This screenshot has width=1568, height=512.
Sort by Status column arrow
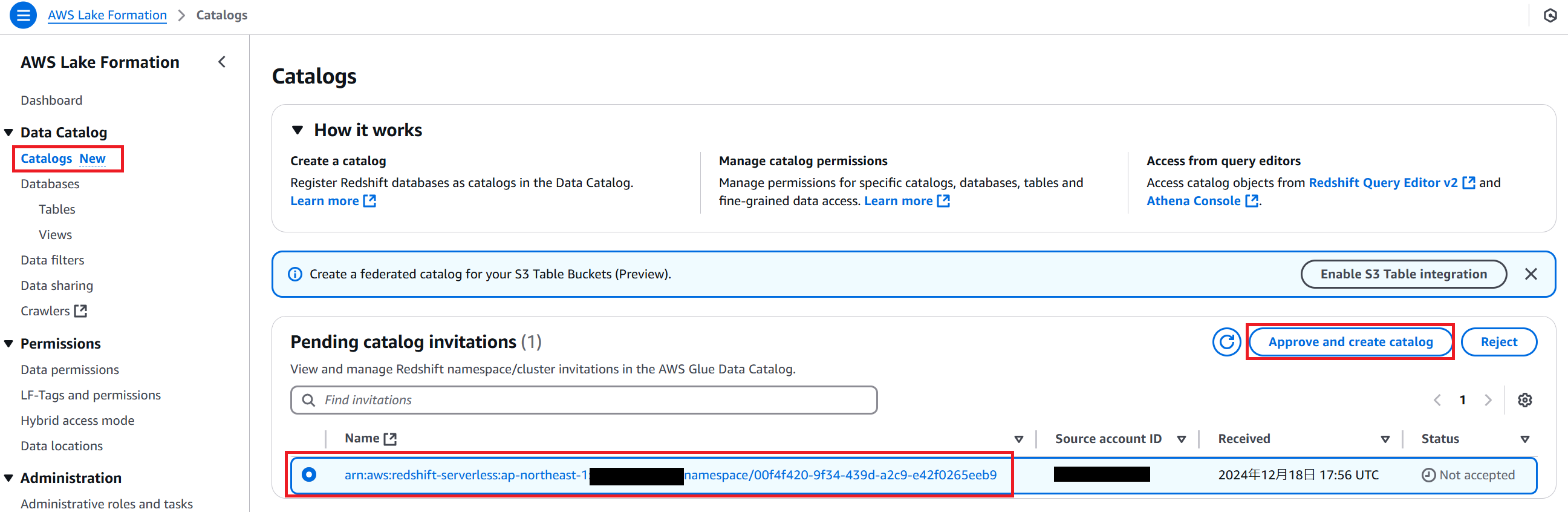click(1524, 439)
